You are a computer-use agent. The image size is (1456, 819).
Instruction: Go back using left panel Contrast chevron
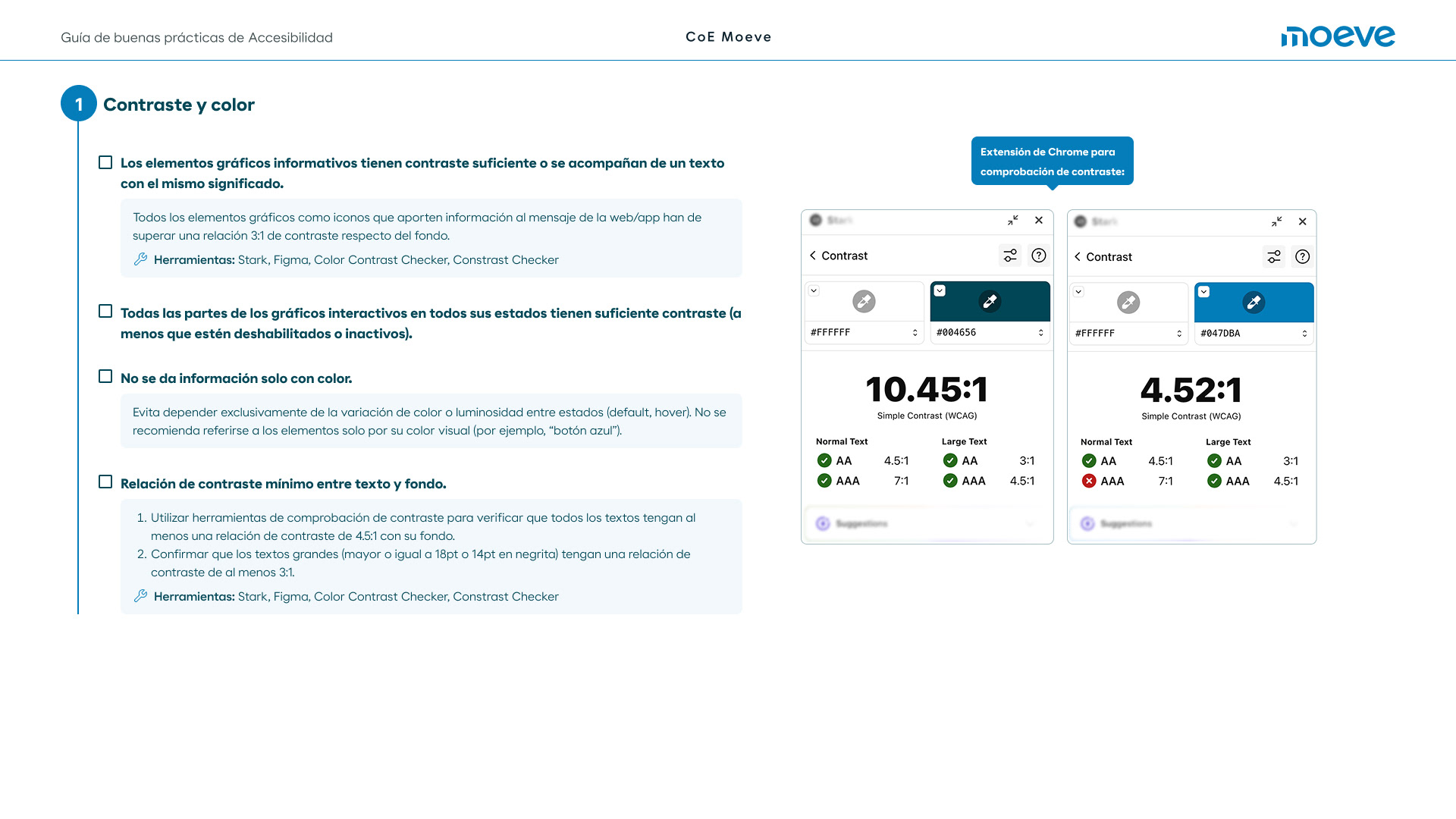(x=813, y=256)
